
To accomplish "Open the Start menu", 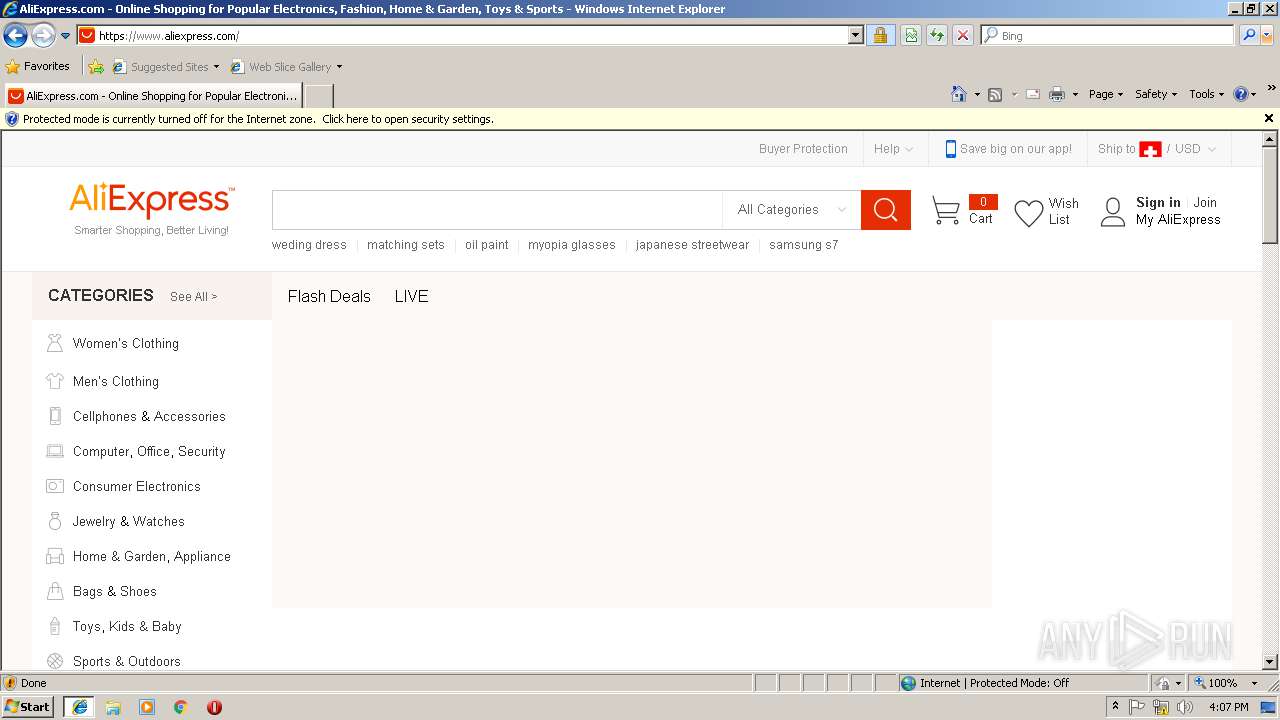I will (x=28, y=707).
